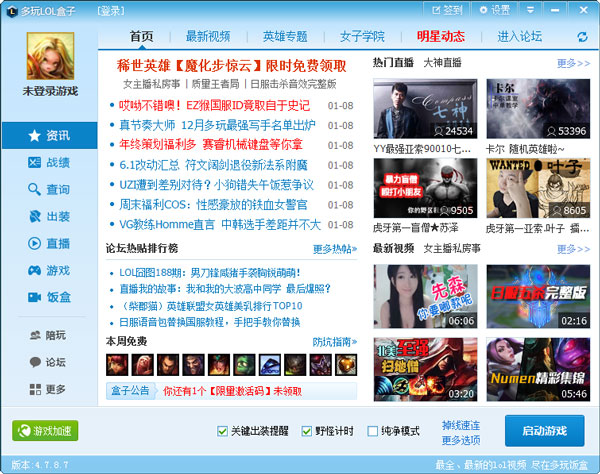The width and height of the screenshot is (600, 474).
Task: Open the 卡尔 live stream thumbnail
Action: pos(538,109)
